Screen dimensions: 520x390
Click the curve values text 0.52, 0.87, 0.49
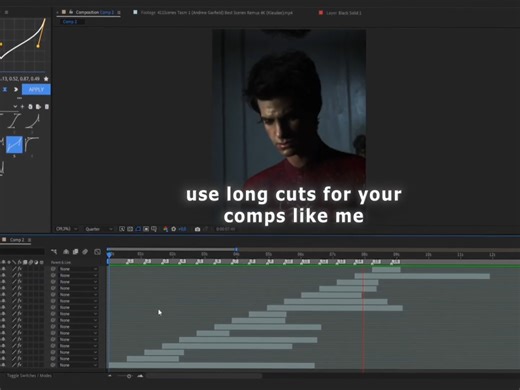click(24, 79)
